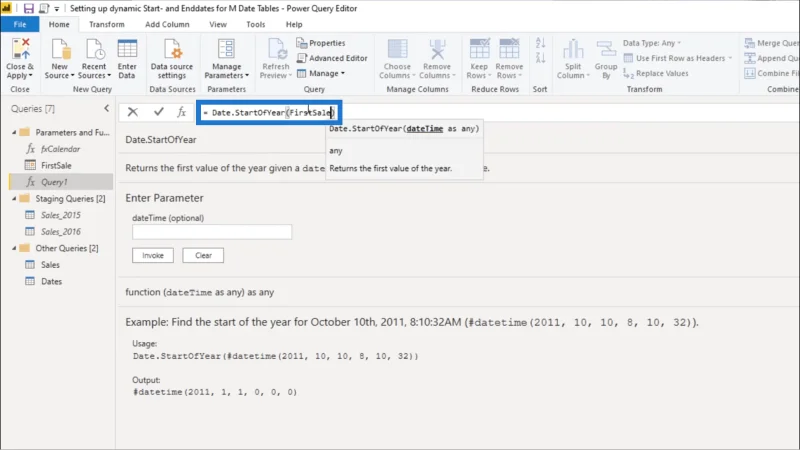Collapse Staging Queries folder

[x=14, y=198]
